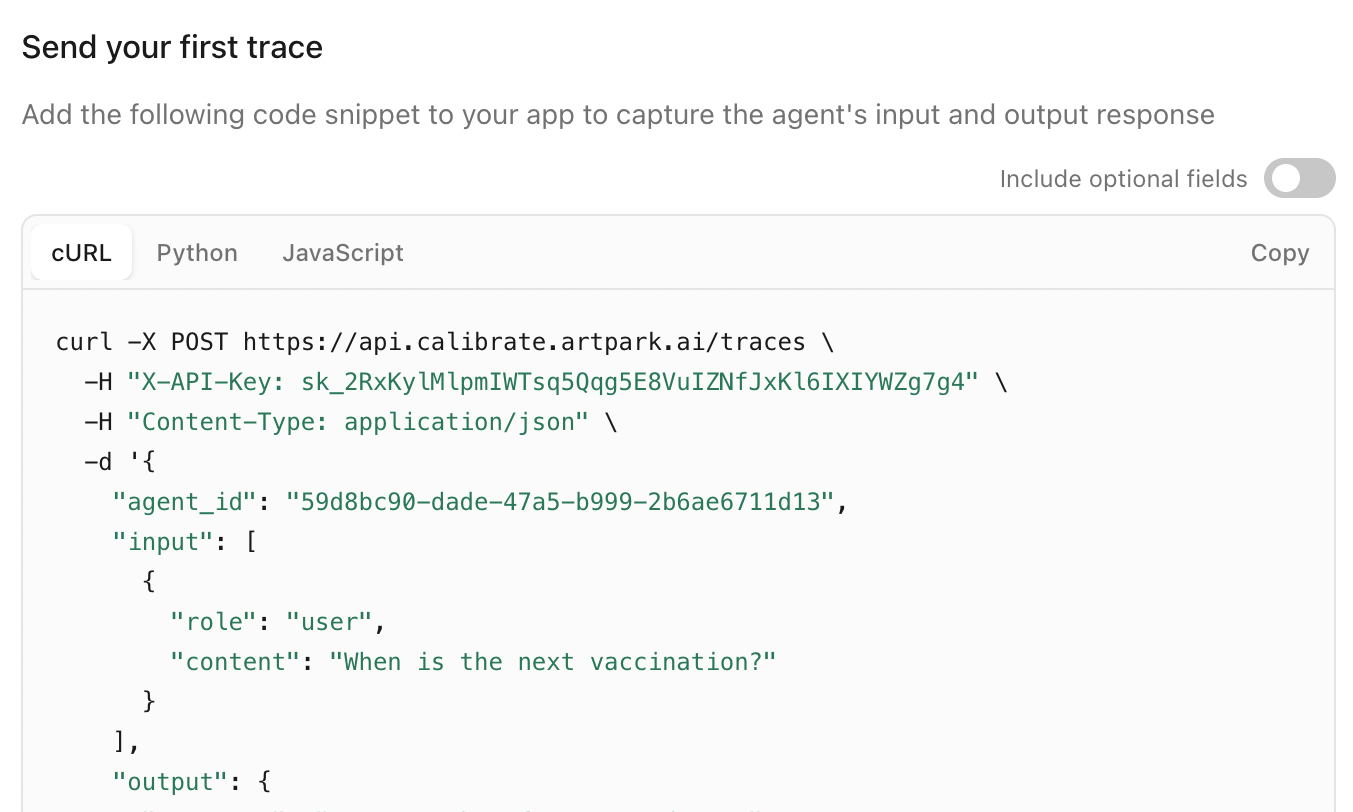Click the 'Include optional fields' label text

1123,179
